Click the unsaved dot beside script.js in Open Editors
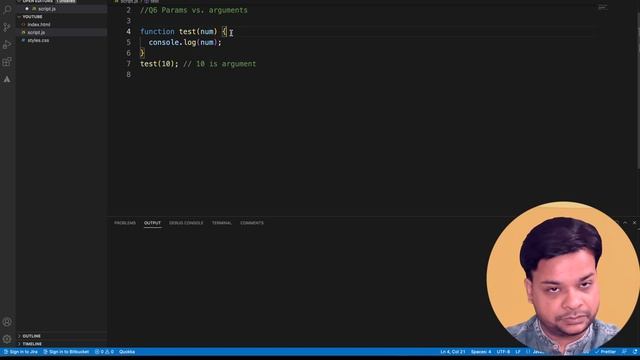Image resolution: width=640 pixels, height=360 pixels. pos(27,9)
